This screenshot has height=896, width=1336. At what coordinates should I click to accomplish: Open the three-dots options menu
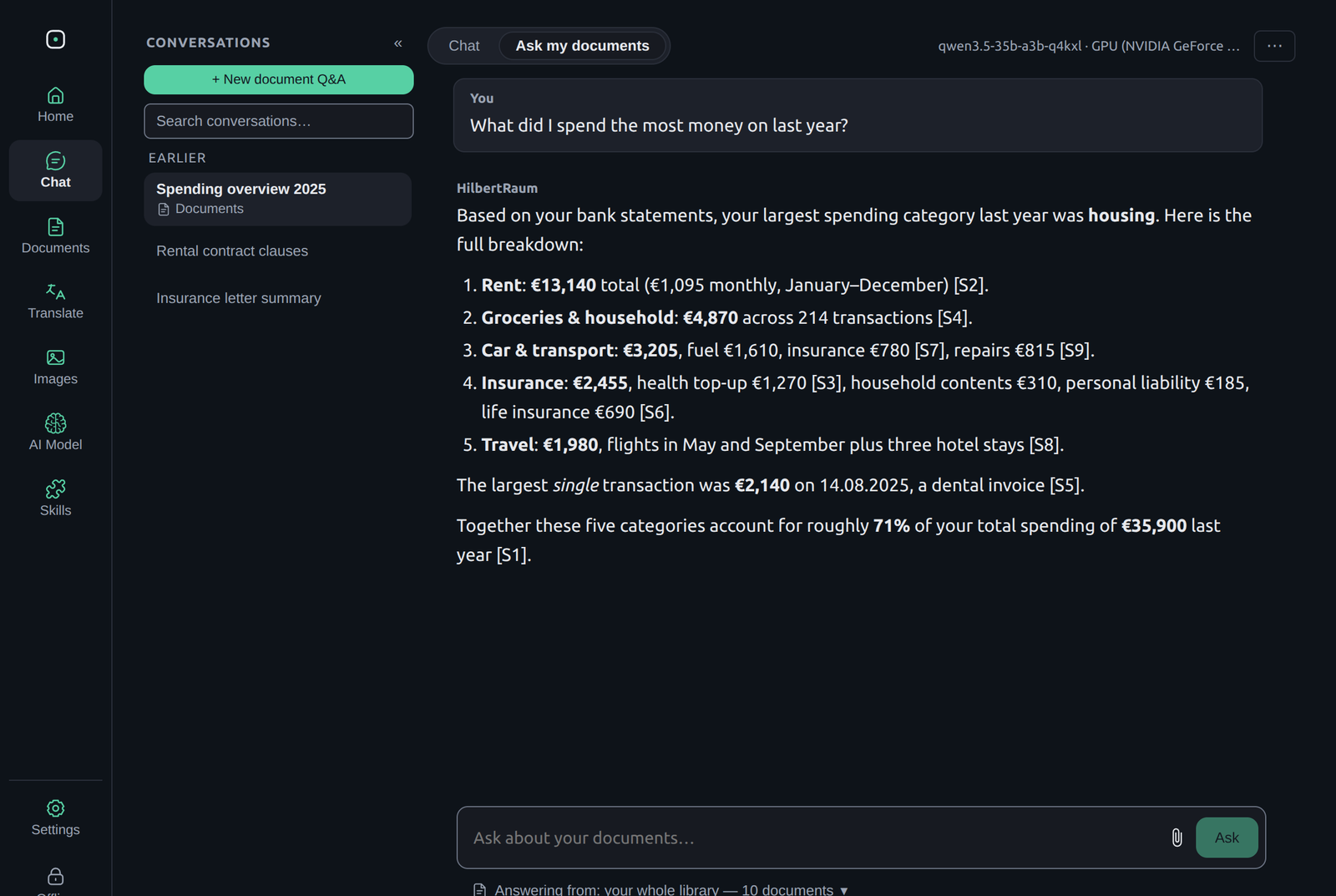1274,46
